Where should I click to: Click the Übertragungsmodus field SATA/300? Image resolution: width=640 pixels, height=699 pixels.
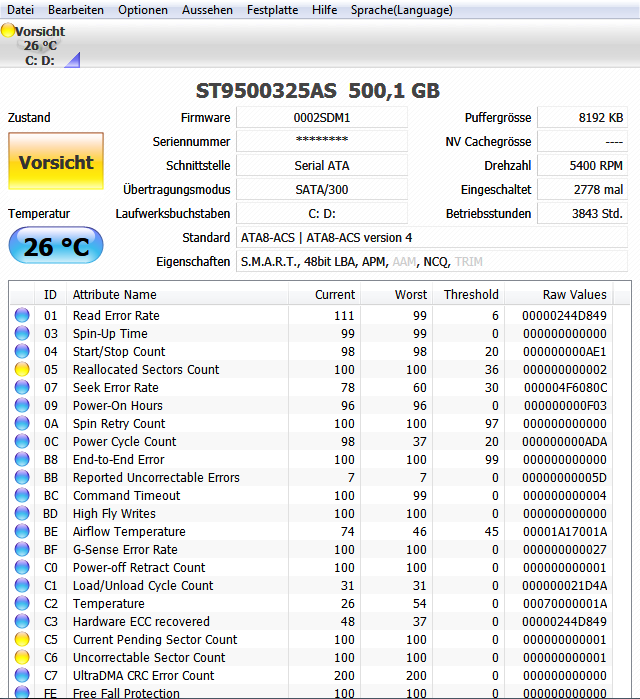[322, 189]
